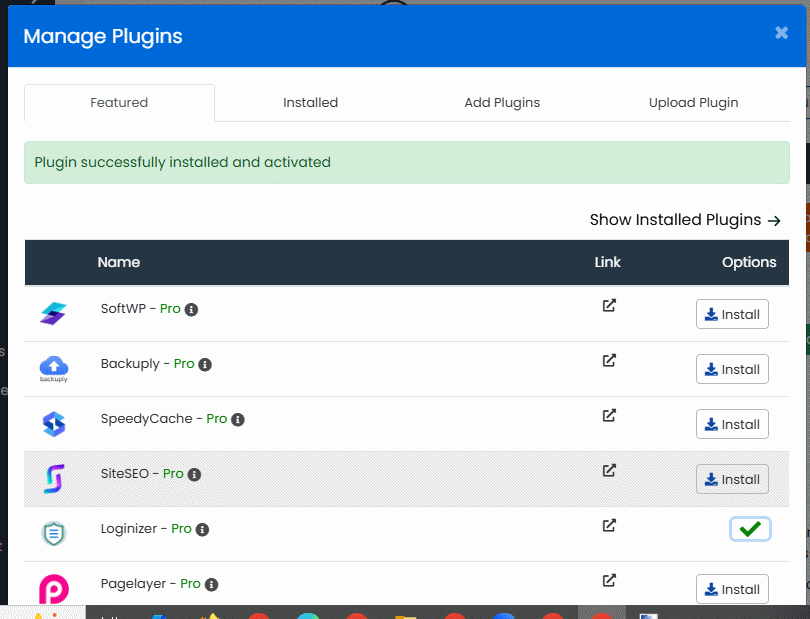
Task: Click the Pro label next to SiteSEO
Action: (x=173, y=474)
